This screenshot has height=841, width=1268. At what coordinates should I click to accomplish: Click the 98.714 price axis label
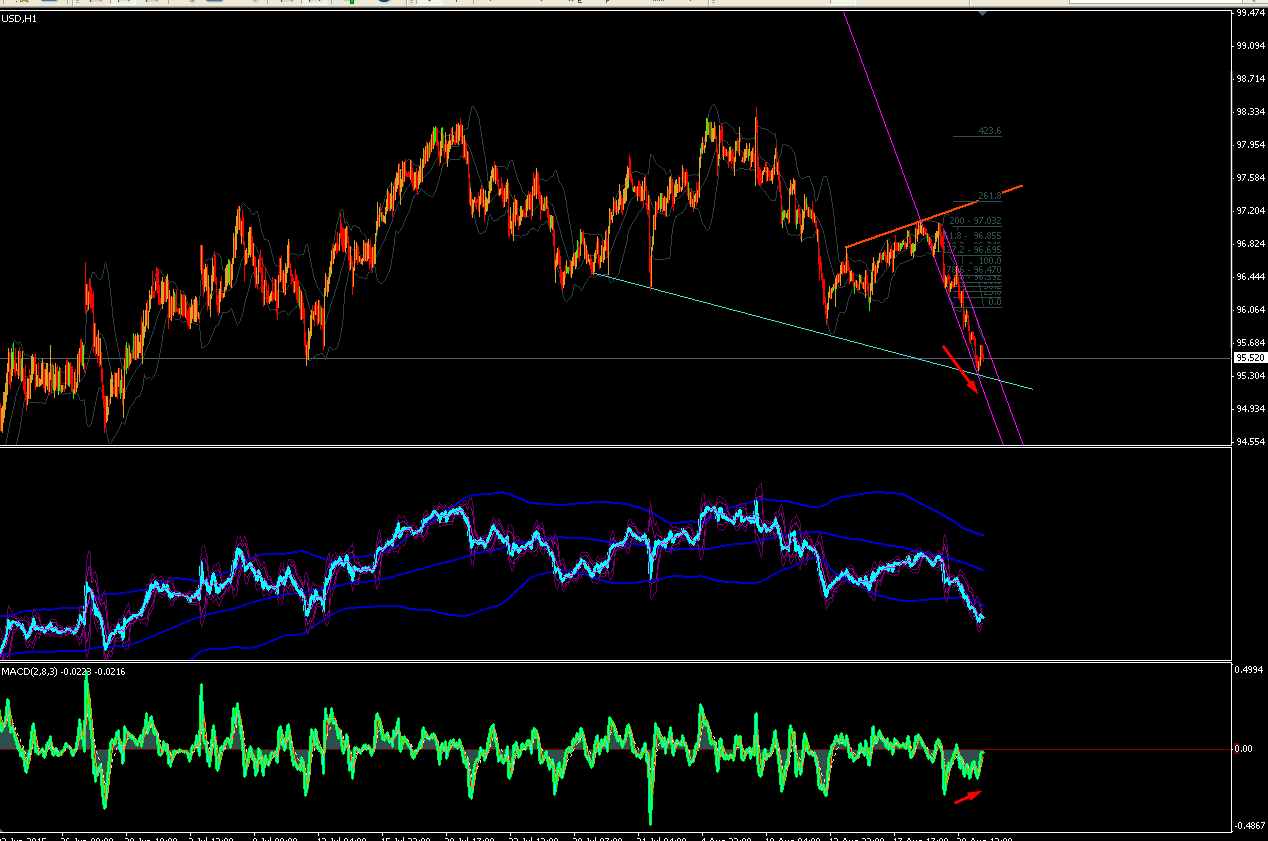(1249, 79)
